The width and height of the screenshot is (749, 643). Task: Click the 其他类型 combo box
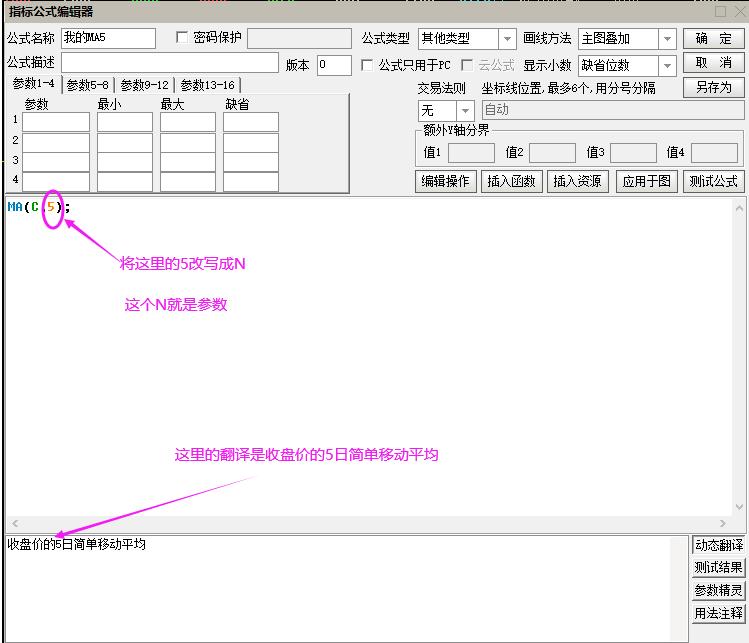(x=467, y=39)
